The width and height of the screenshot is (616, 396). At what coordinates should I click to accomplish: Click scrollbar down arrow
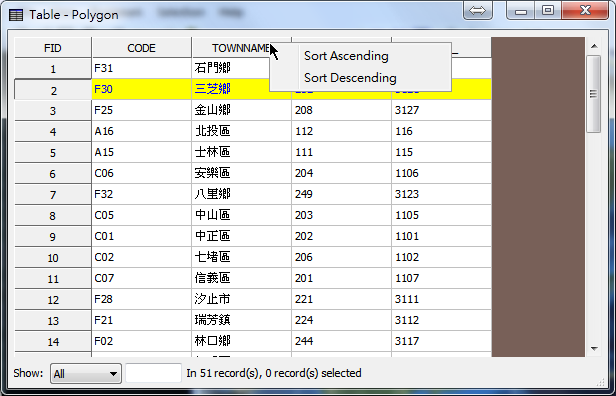tap(594, 349)
